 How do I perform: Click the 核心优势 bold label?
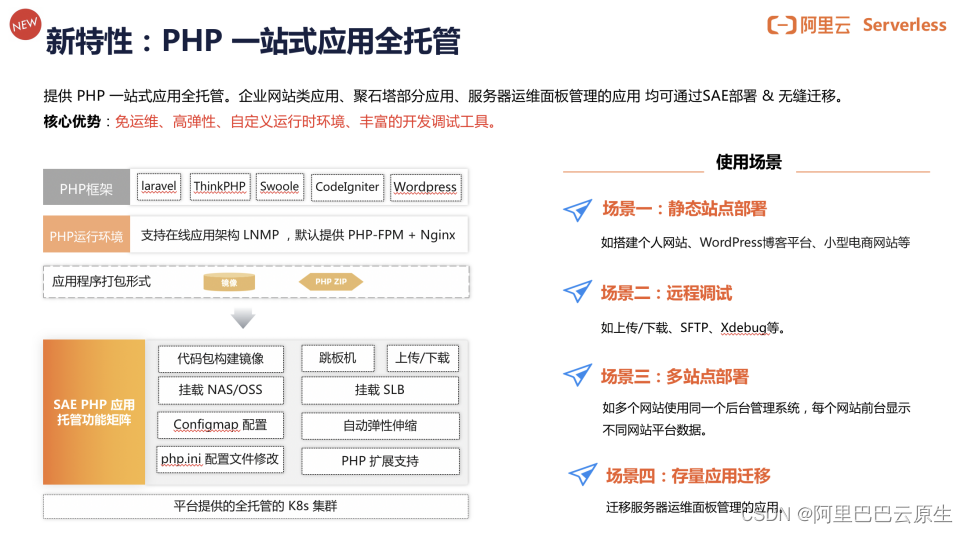click(72, 122)
